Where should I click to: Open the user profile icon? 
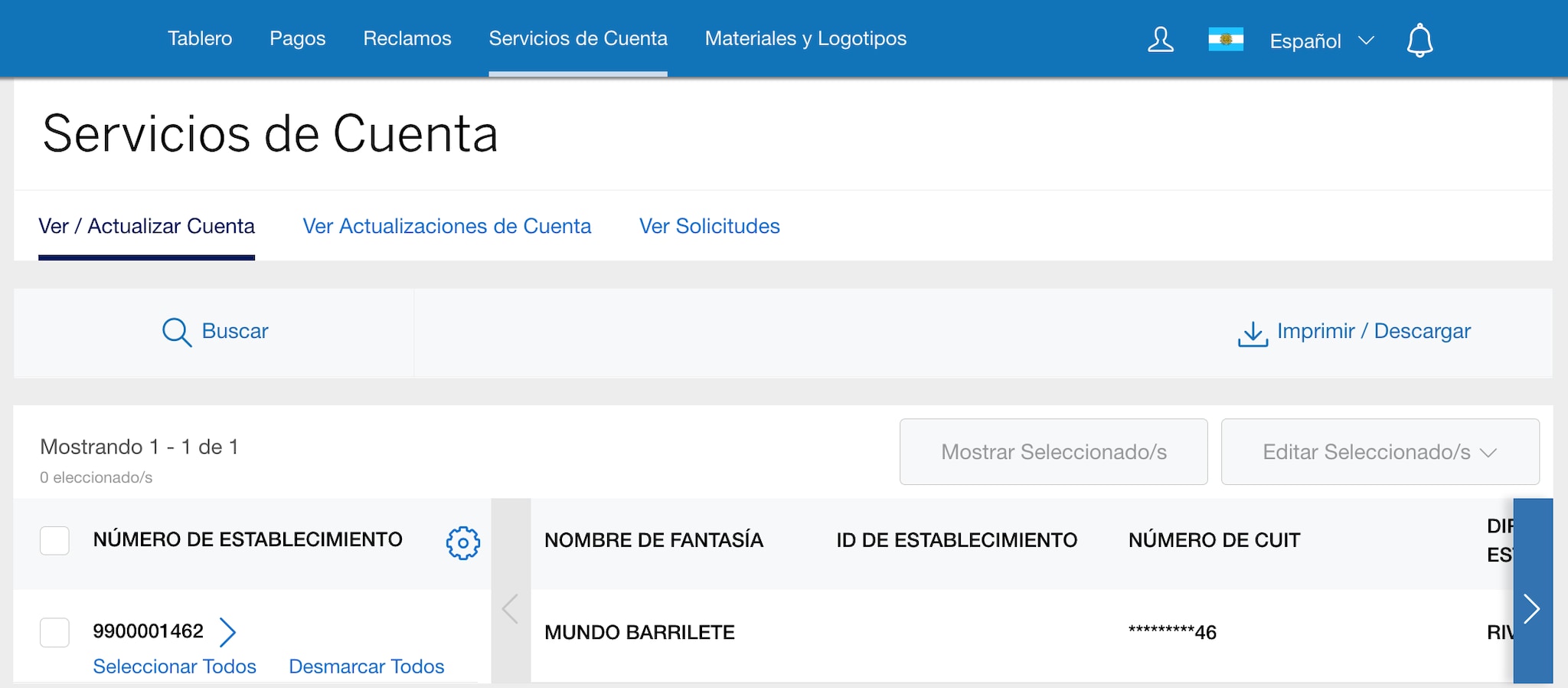pos(1160,39)
